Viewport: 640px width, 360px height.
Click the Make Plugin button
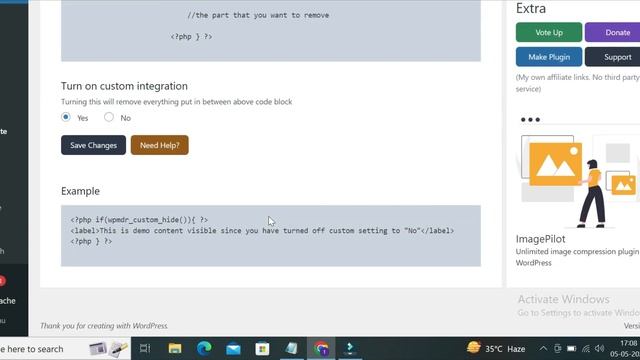[x=549, y=57]
